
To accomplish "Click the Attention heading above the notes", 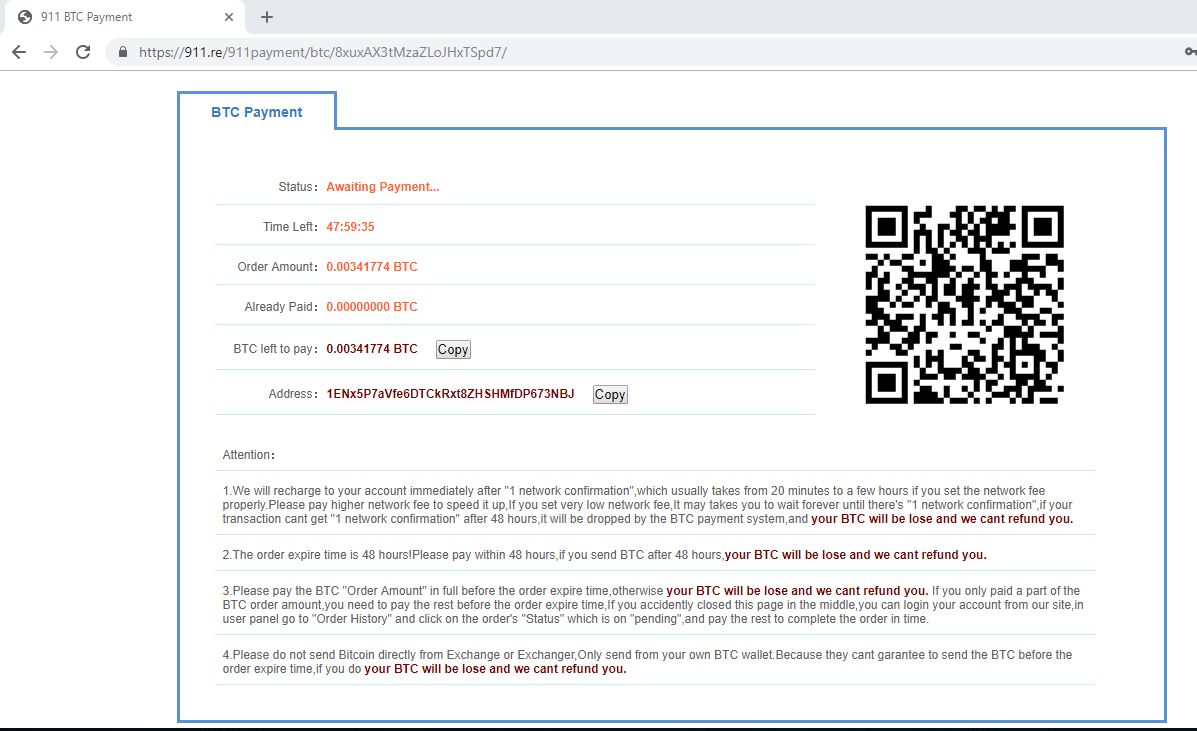I will [x=248, y=455].
